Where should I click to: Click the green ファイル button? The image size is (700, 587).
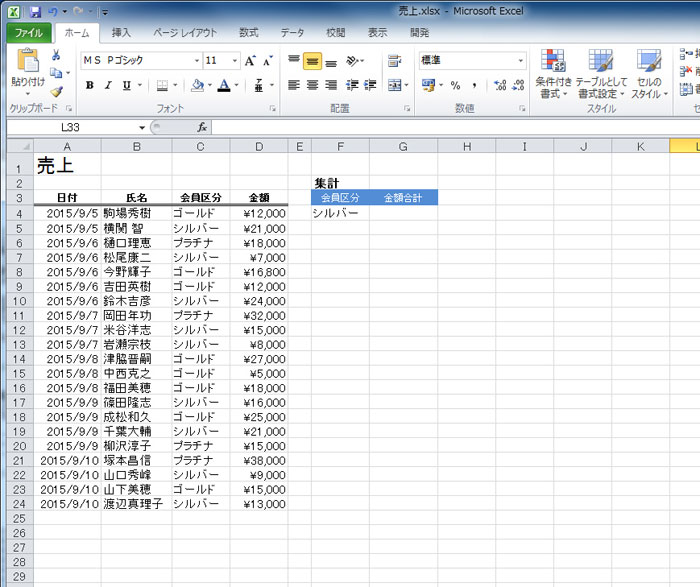click(29, 32)
